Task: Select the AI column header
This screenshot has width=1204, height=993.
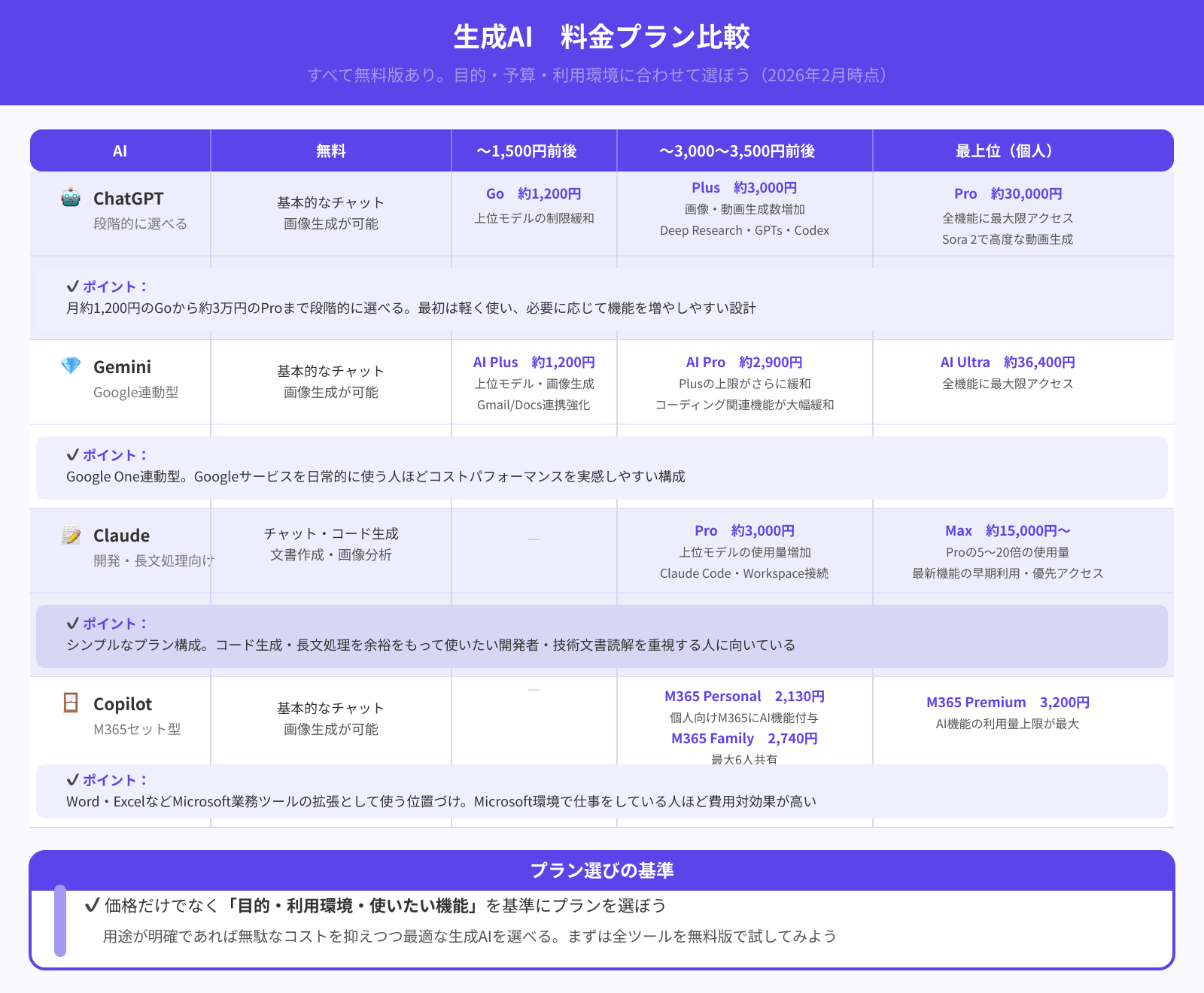Action: tap(120, 151)
